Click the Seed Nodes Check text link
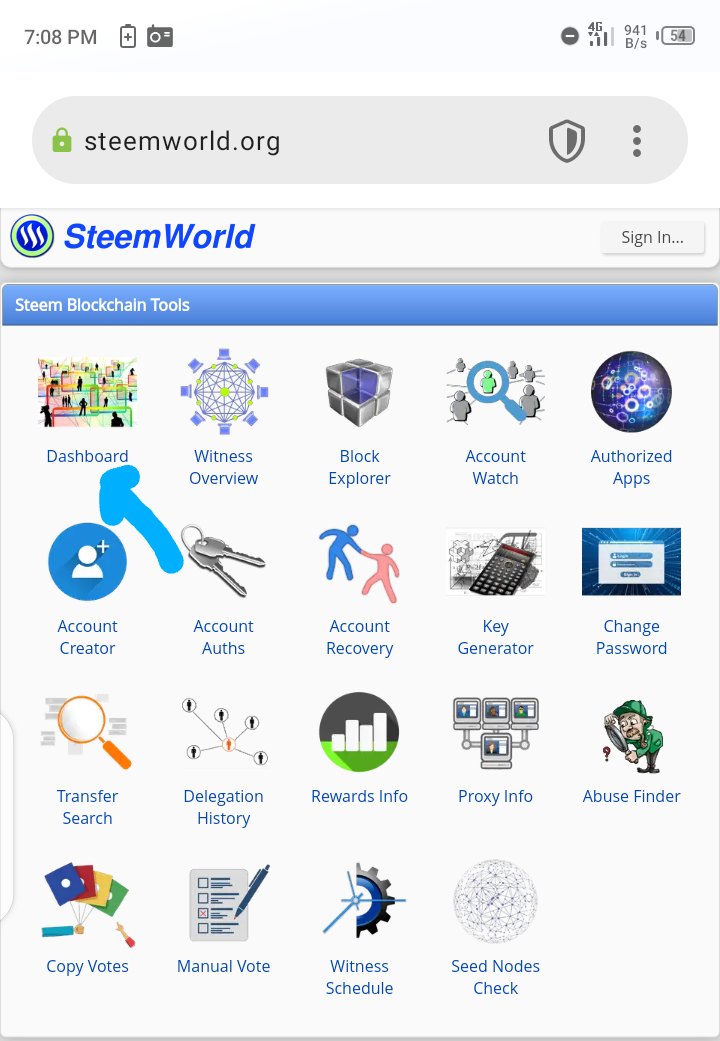 (x=495, y=977)
